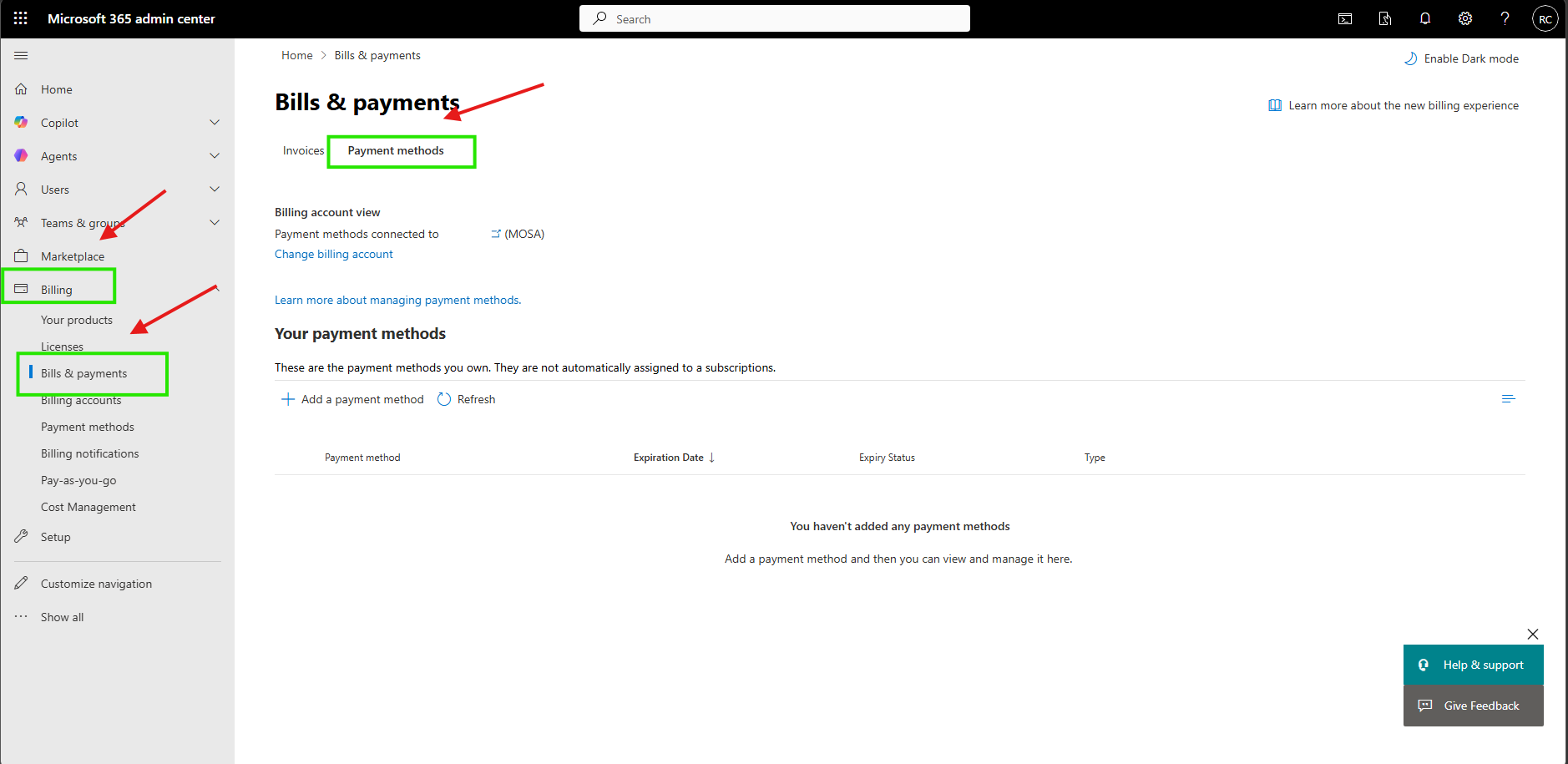Open Marketplace in the sidebar
The height and width of the screenshot is (764, 1568).
(x=73, y=256)
